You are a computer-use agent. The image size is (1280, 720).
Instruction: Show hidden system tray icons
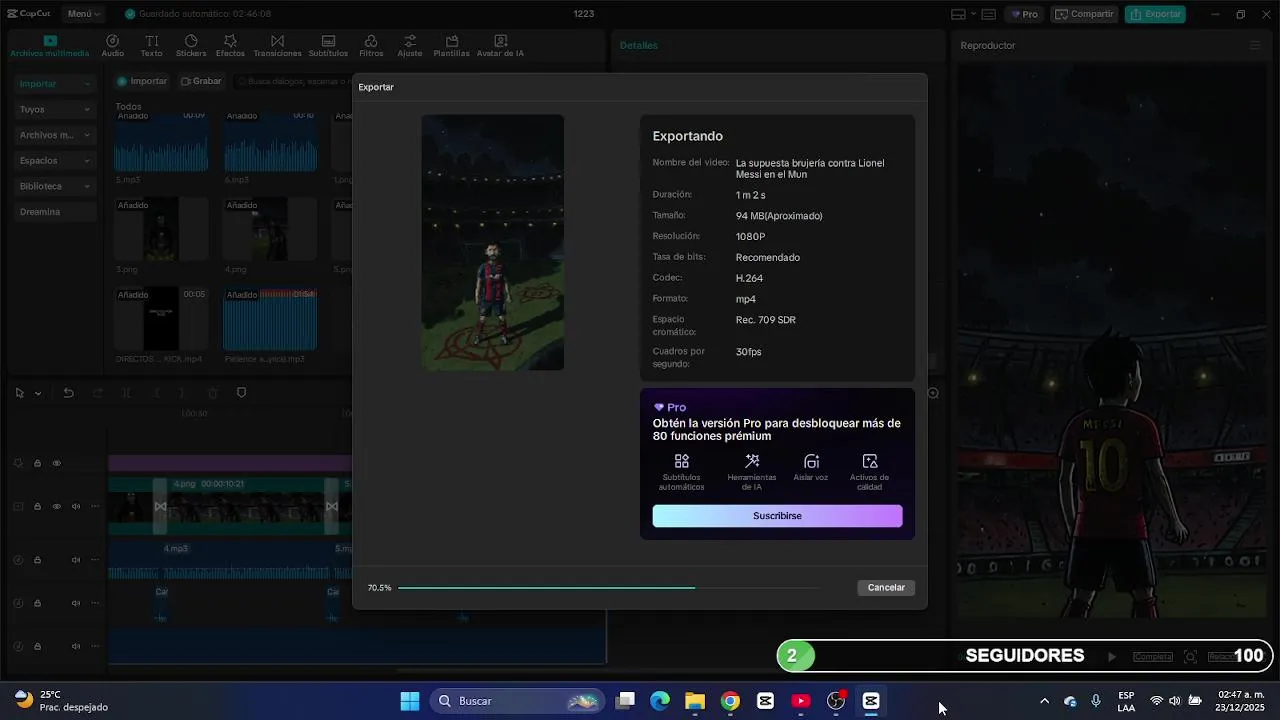pyautogui.click(x=1044, y=701)
